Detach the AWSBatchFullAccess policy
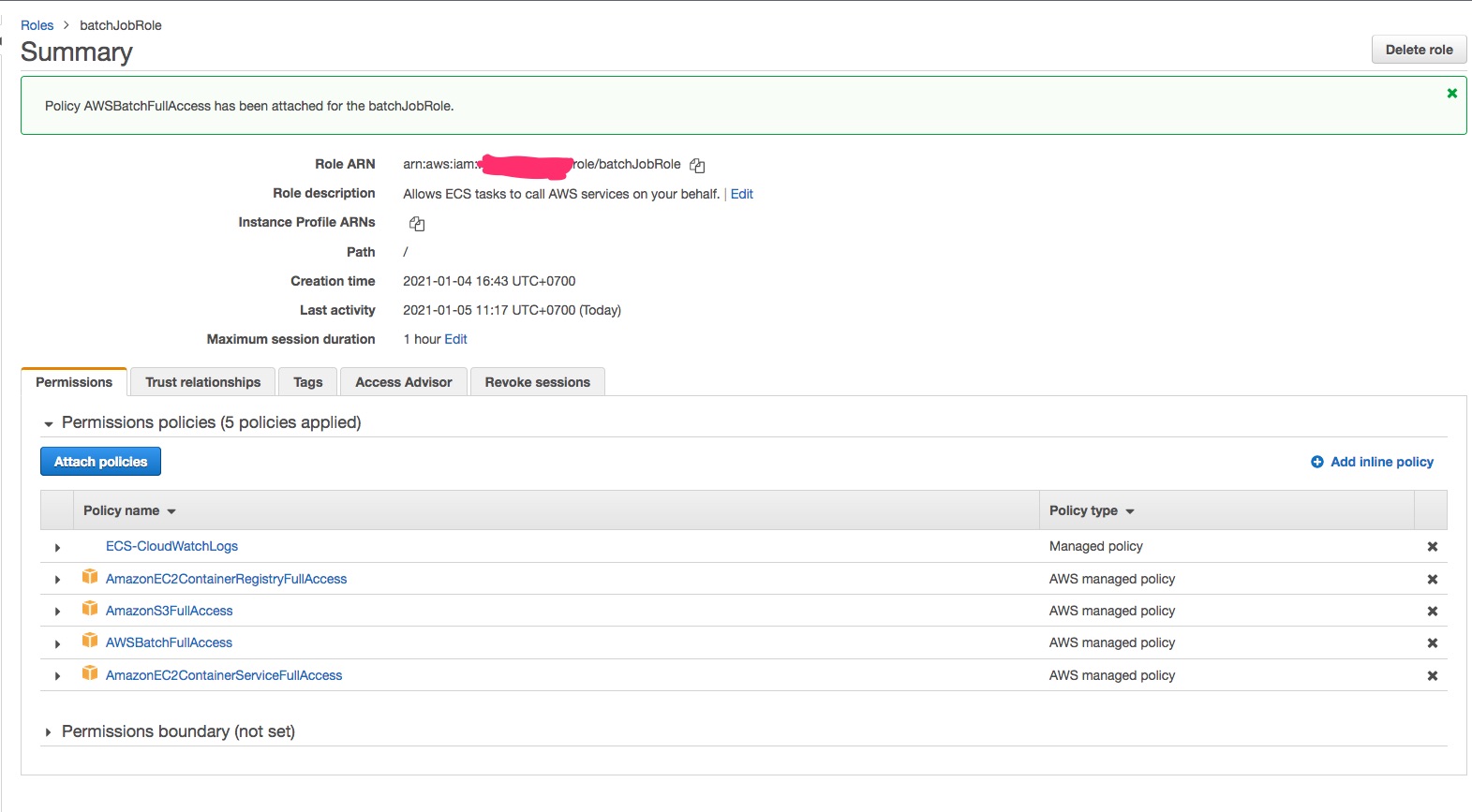The image size is (1472, 812). 1432,643
